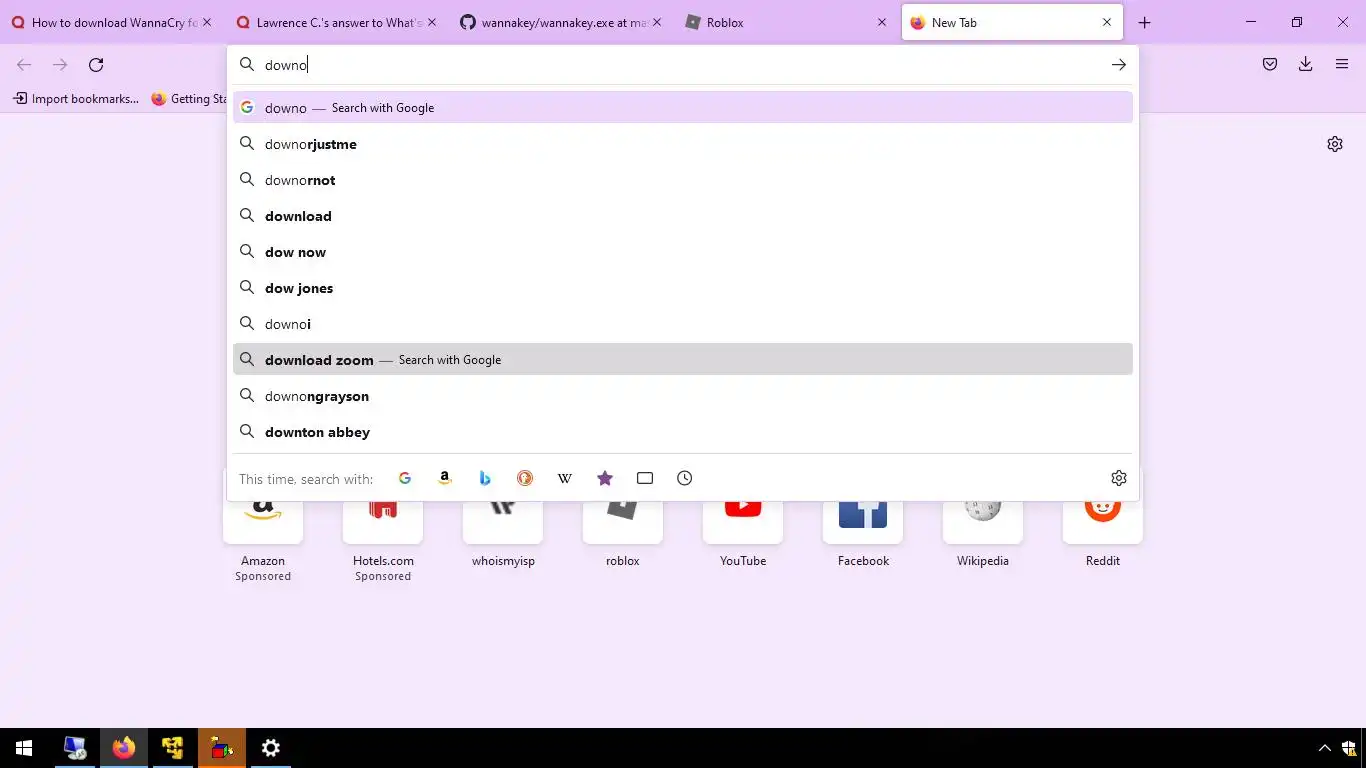
Task: Close the WannaCry download tab
Action: (x=207, y=22)
